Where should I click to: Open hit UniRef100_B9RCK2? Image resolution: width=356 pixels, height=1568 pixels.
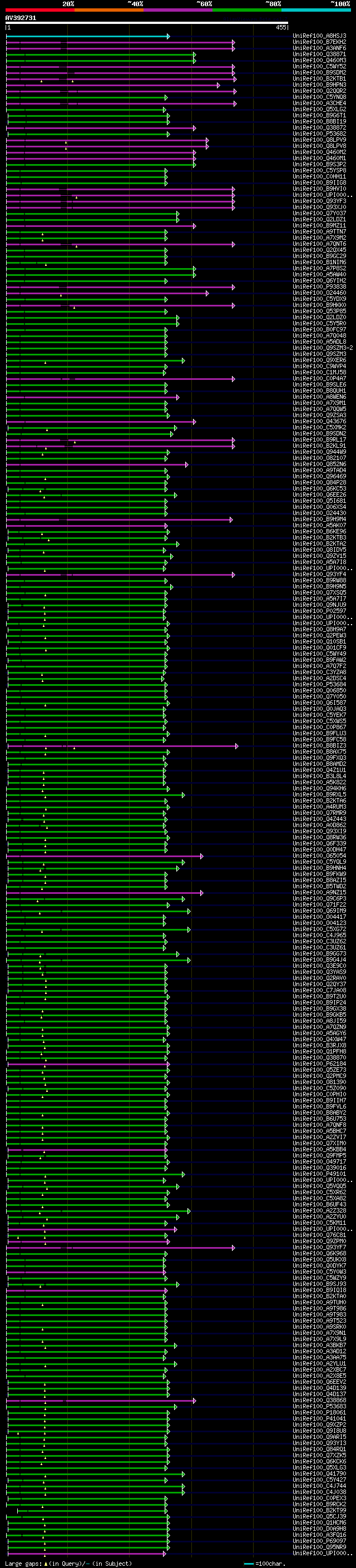tap(319, 1504)
